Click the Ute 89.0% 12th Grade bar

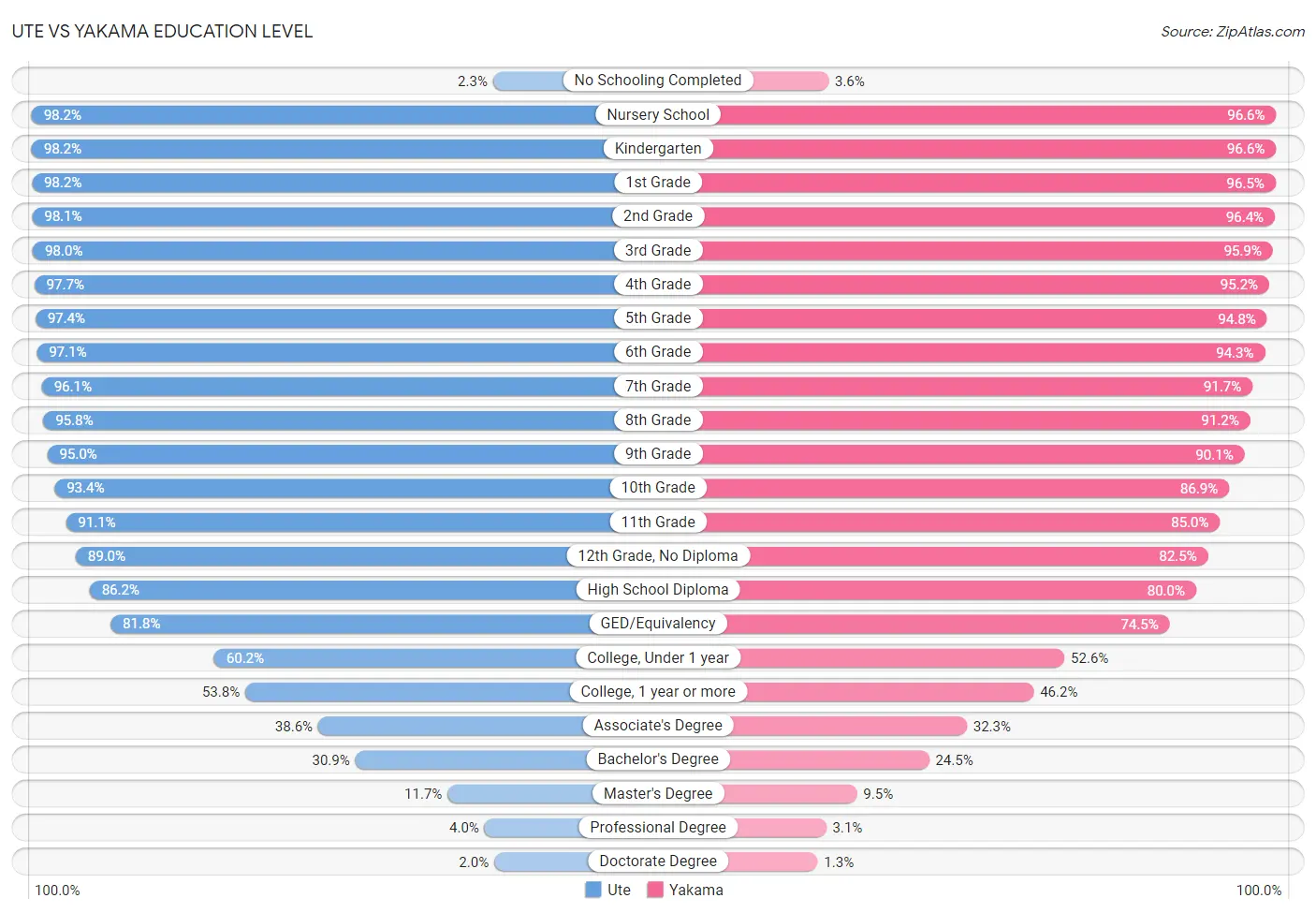(367, 556)
